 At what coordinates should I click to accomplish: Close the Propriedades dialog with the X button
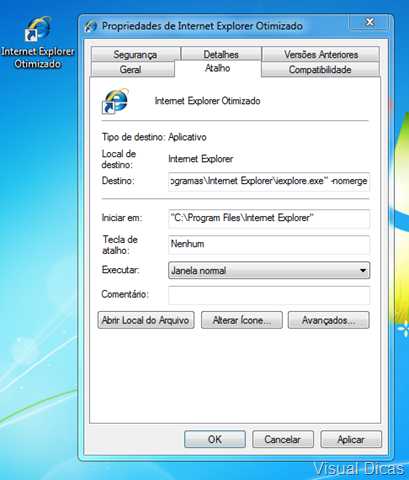[x=369, y=22]
